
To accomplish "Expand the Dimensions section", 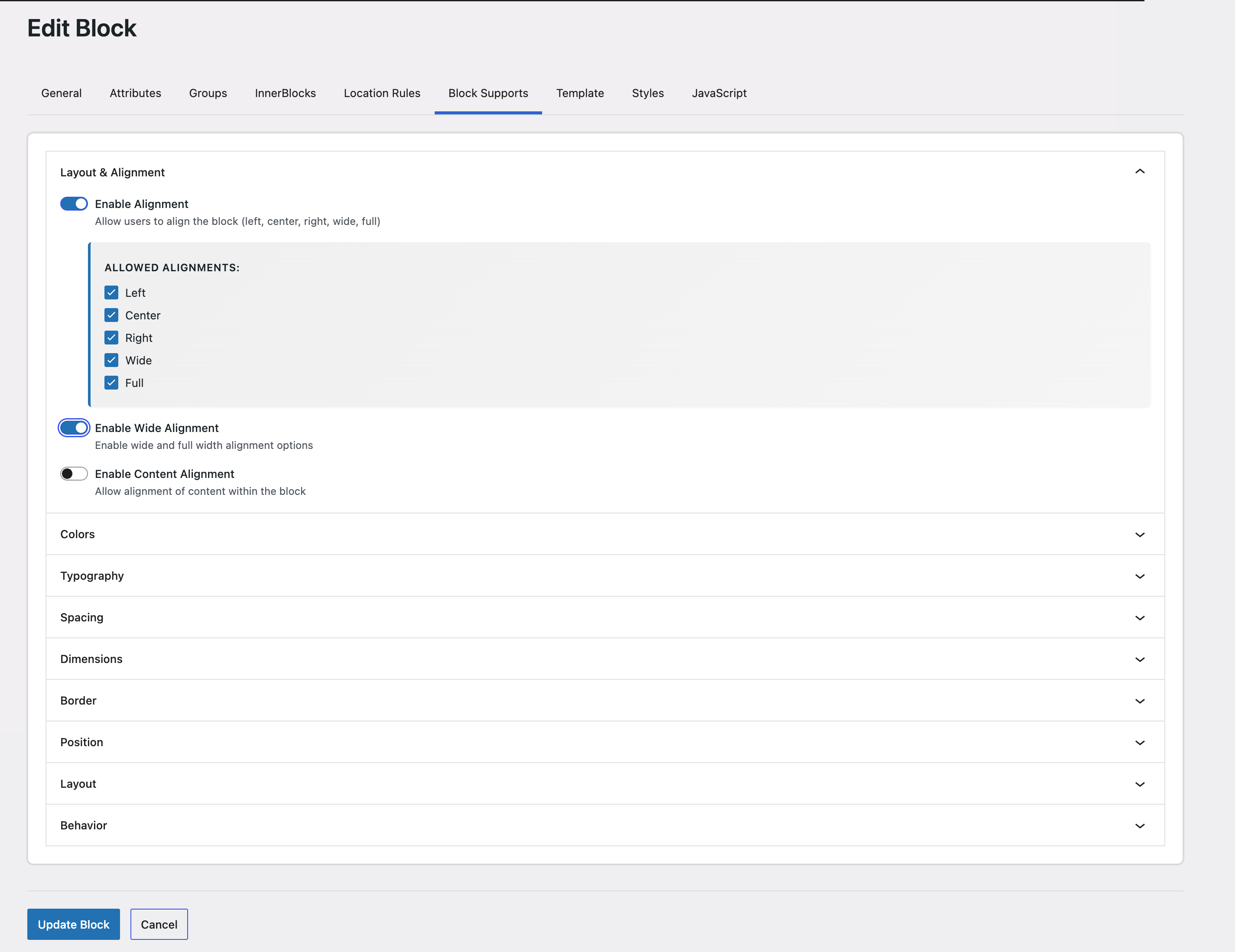I will 605,659.
